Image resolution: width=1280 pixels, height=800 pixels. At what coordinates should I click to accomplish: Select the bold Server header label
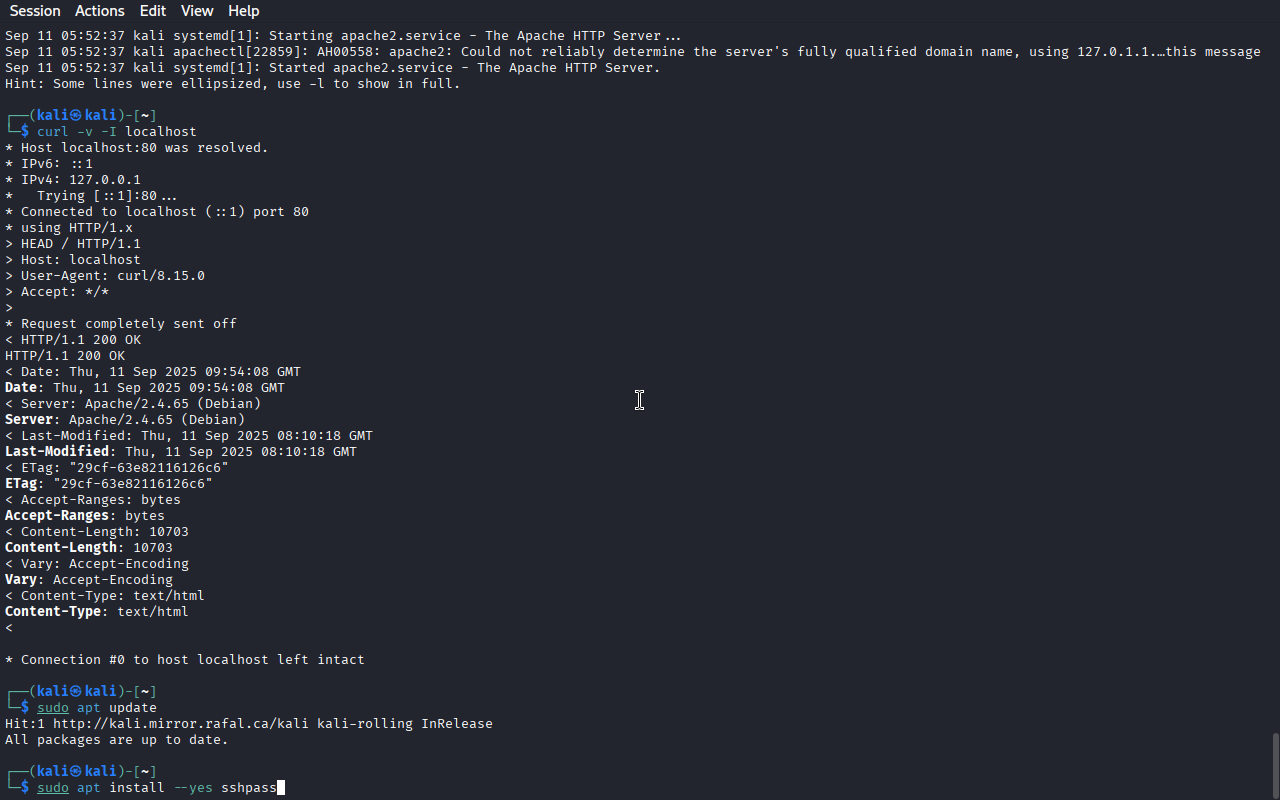click(x=29, y=420)
